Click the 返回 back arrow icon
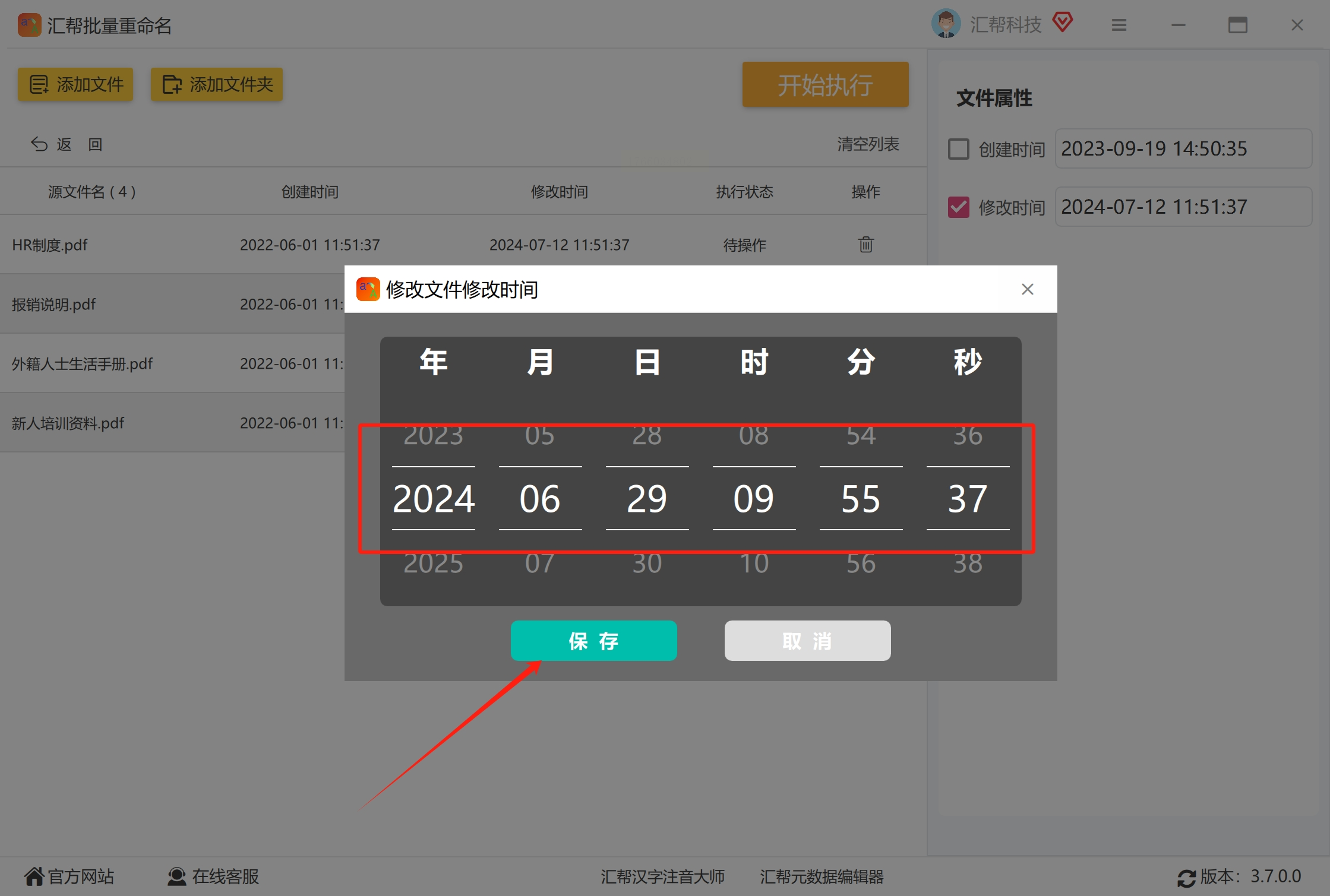The height and width of the screenshot is (896, 1330). click(x=39, y=144)
